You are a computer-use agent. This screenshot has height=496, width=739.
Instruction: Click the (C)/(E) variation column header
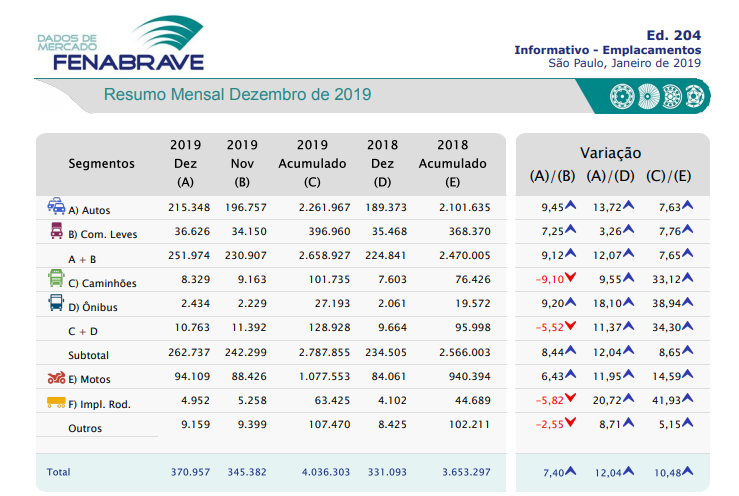pyautogui.click(x=669, y=176)
